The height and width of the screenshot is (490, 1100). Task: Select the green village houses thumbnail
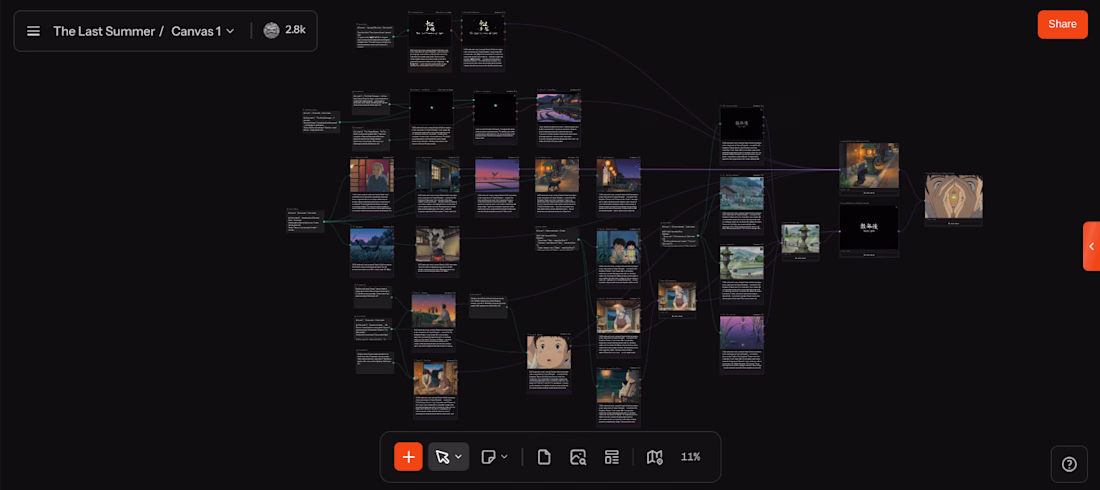pyautogui.click(x=742, y=194)
